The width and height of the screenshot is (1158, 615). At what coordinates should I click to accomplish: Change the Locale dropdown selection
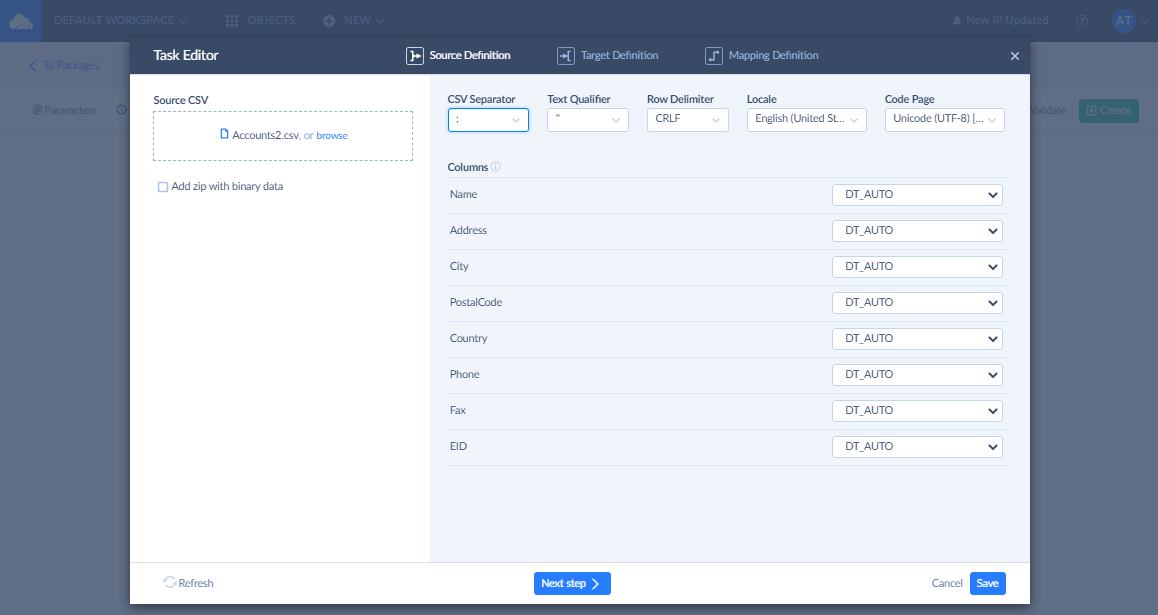[806, 120]
